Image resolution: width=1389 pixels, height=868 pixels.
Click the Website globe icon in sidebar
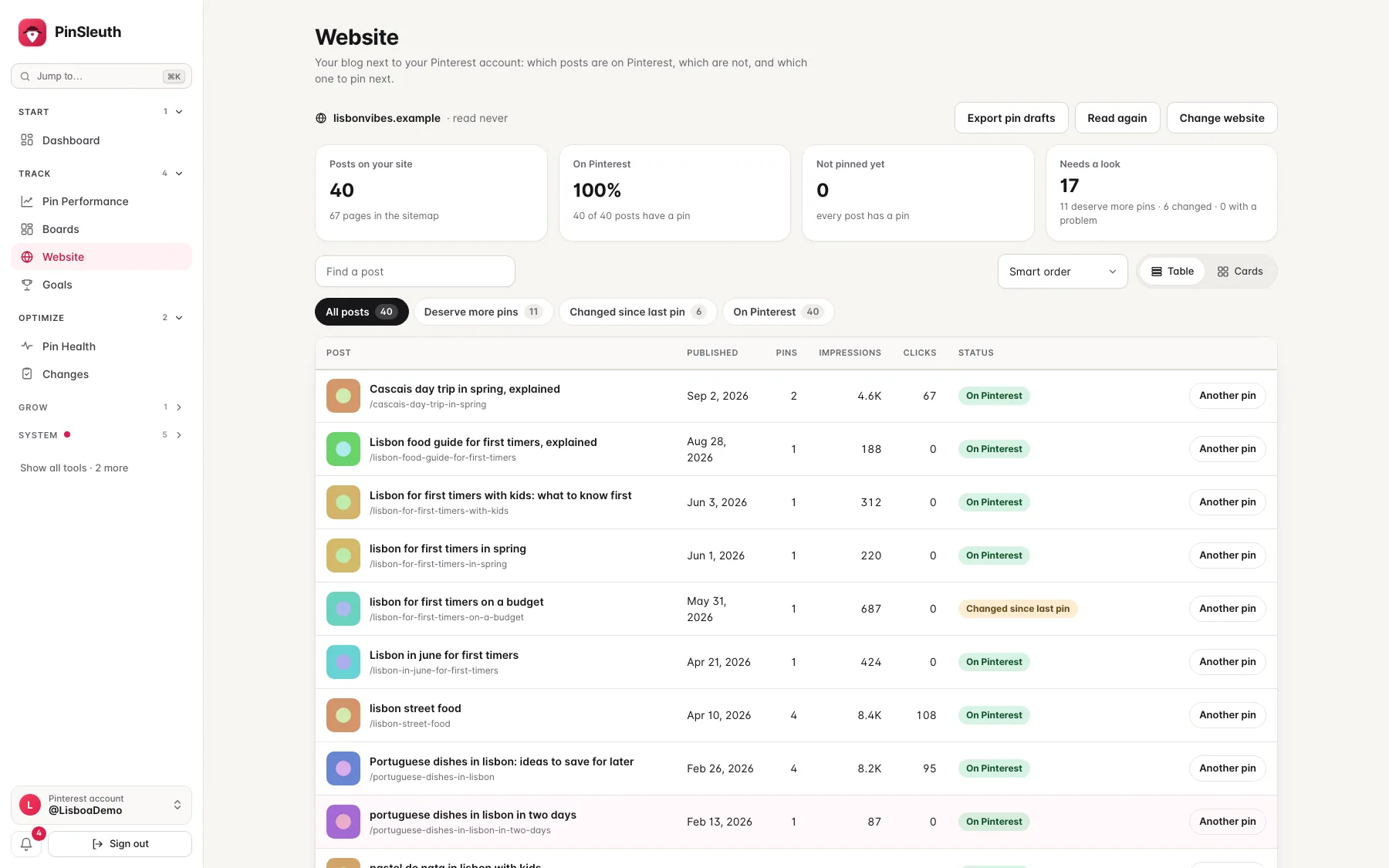tap(27, 257)
